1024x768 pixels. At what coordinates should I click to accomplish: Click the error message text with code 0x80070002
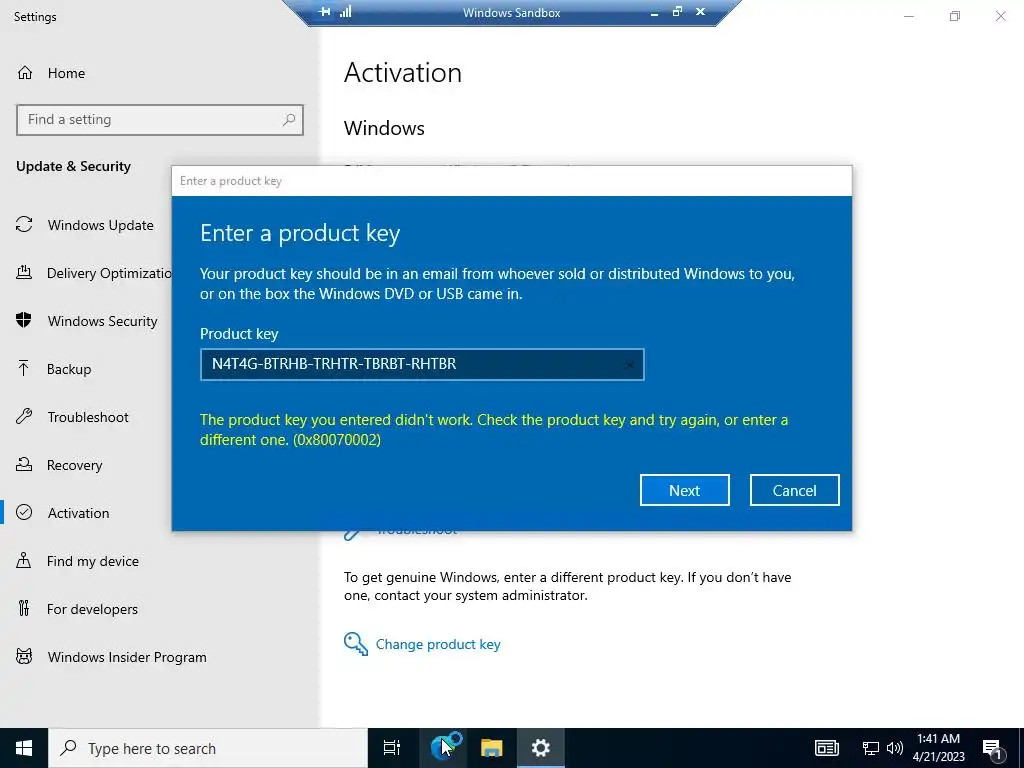point(494,430)
